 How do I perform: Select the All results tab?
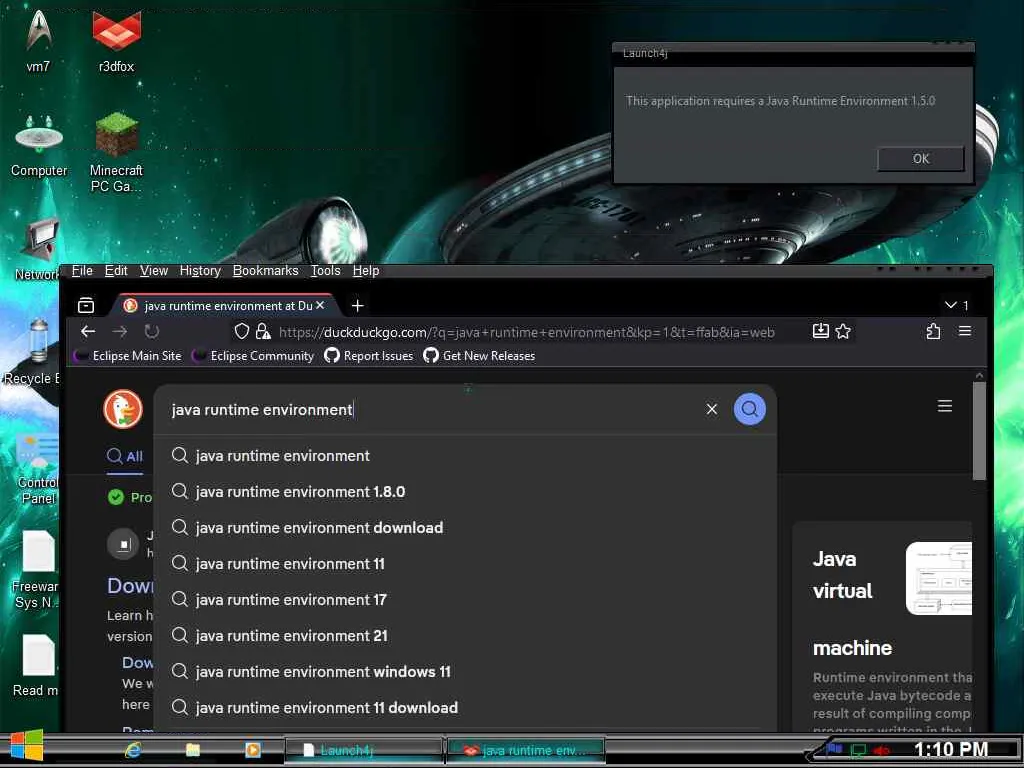pyautogui.click(x=125, y=456)
